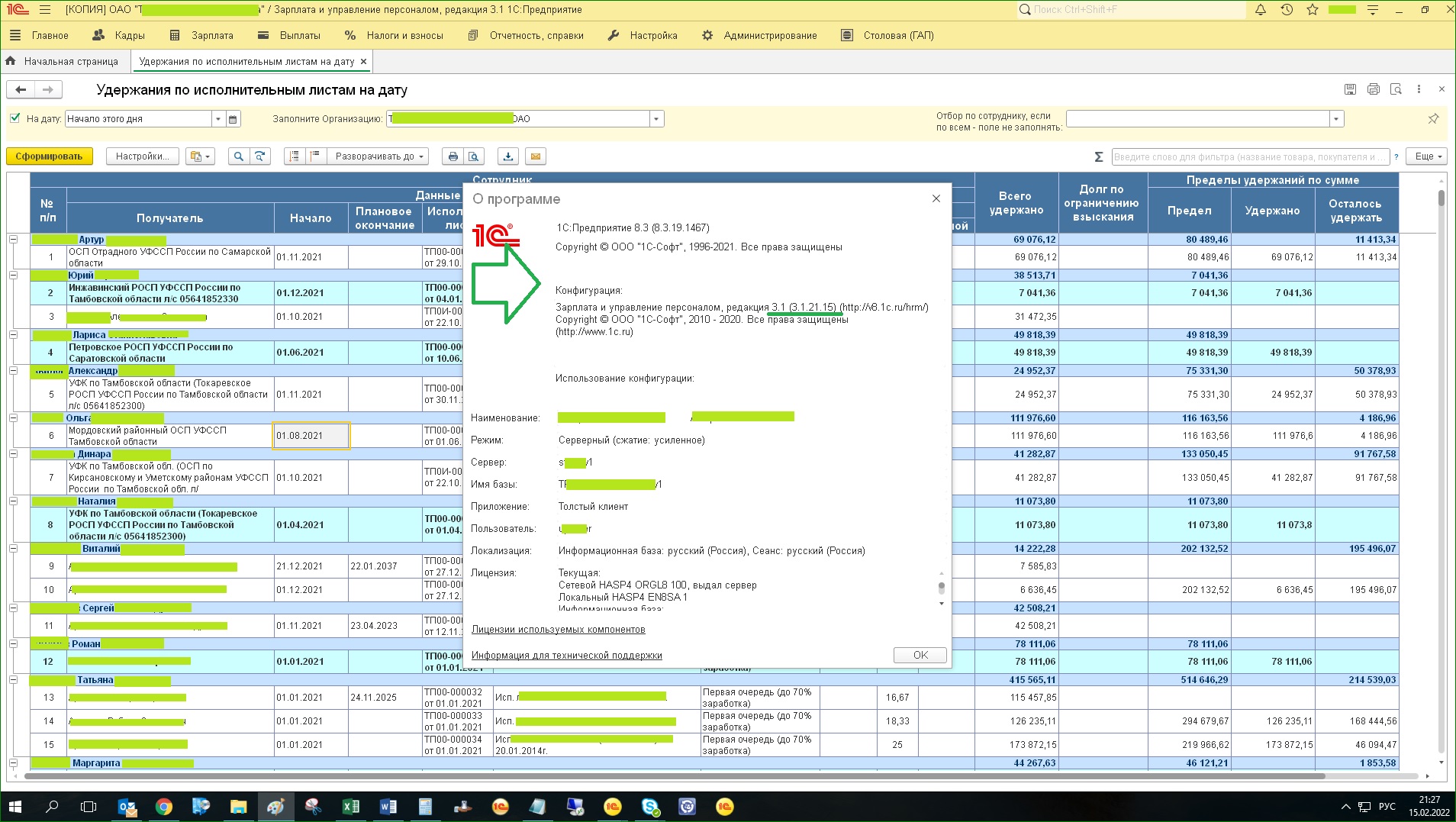Open the main 1C menu hamburger icon
1456x822 pixels.
tap(45, 10)
